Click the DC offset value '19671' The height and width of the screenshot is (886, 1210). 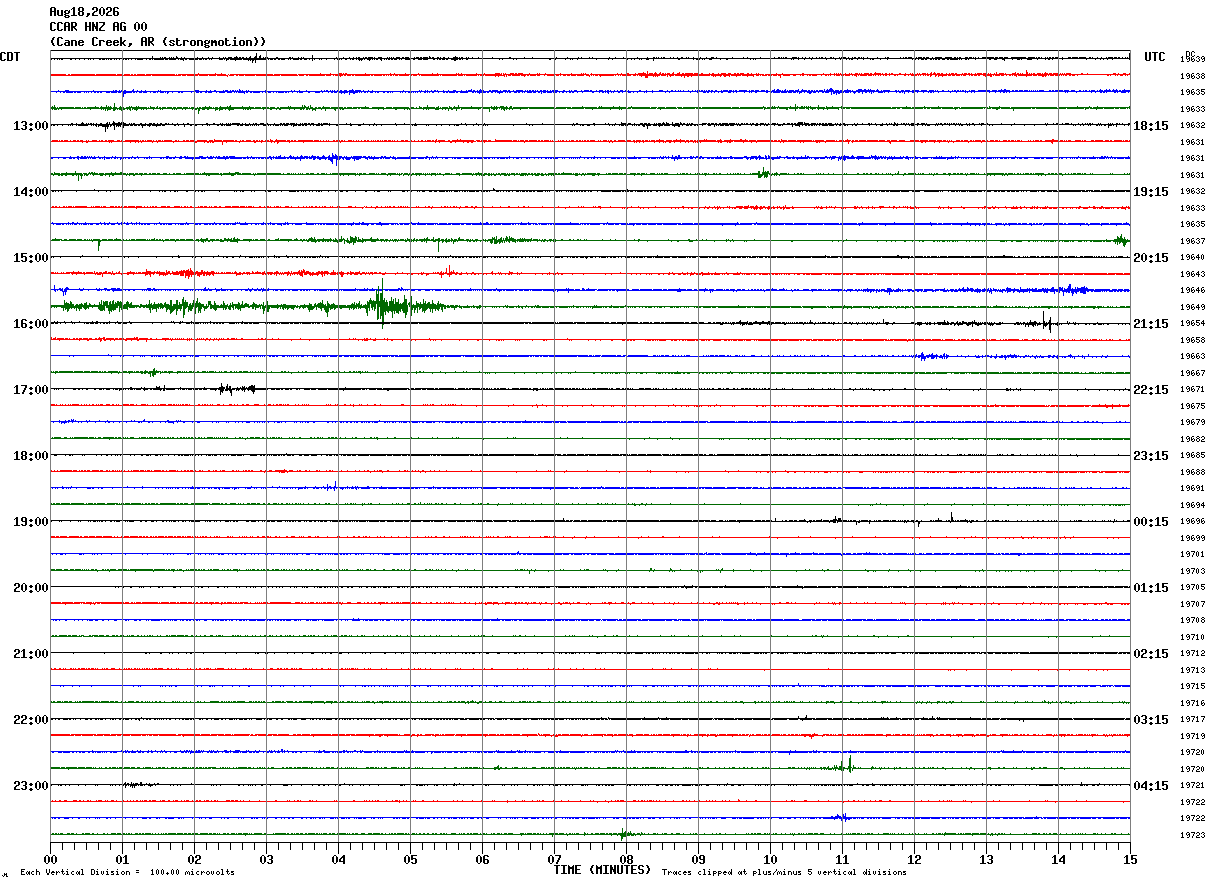point(1192,389)
